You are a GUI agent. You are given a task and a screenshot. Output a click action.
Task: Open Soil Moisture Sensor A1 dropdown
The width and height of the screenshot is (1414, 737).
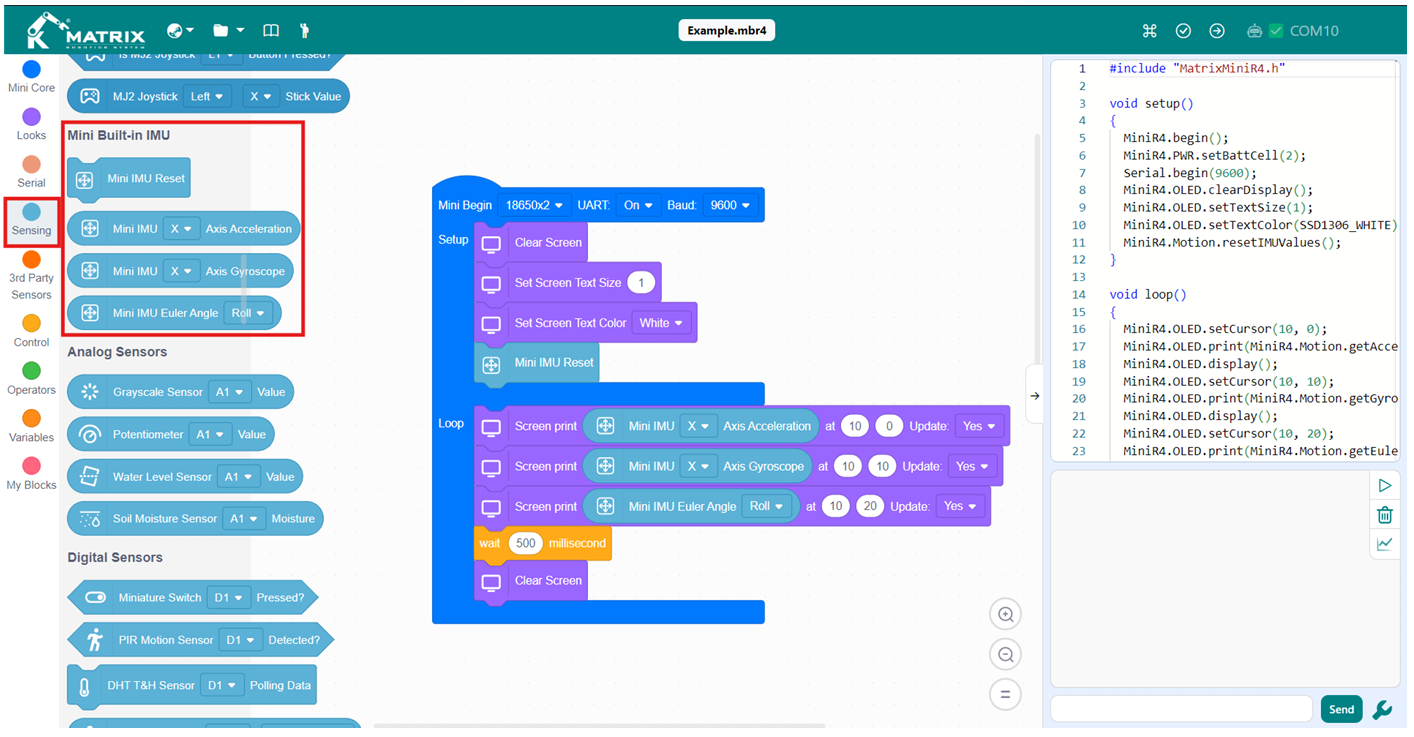tap(243, 519)
